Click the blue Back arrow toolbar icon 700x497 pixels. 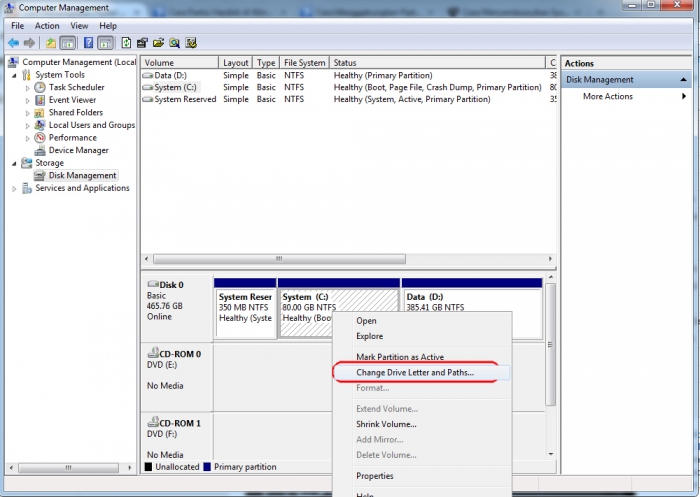pos(13,43)
